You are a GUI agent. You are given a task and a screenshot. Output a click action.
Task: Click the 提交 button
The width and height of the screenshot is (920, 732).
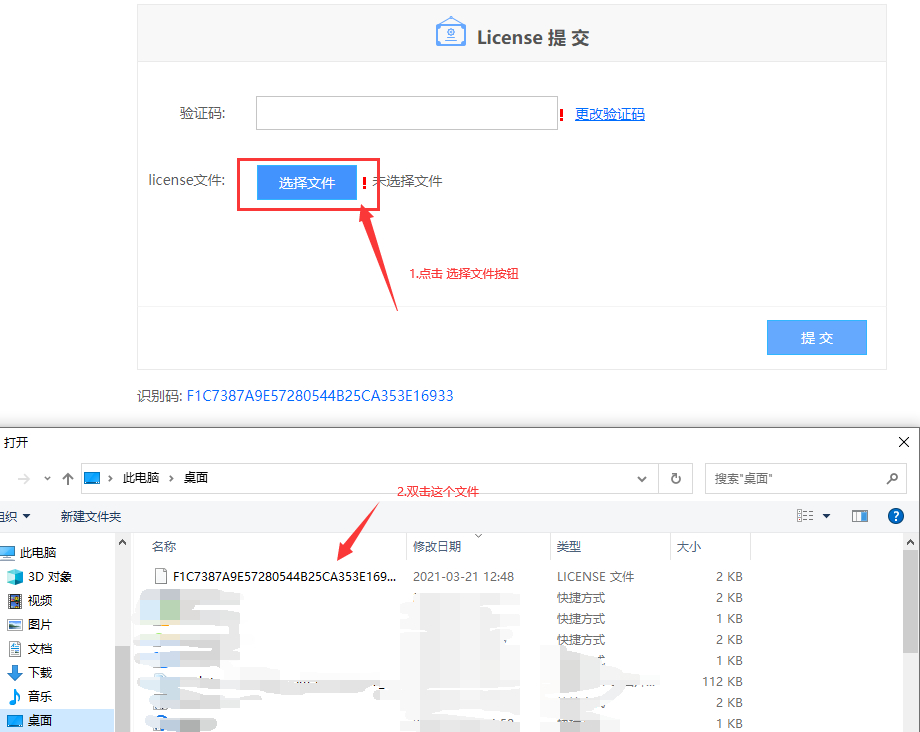point(816,337)
